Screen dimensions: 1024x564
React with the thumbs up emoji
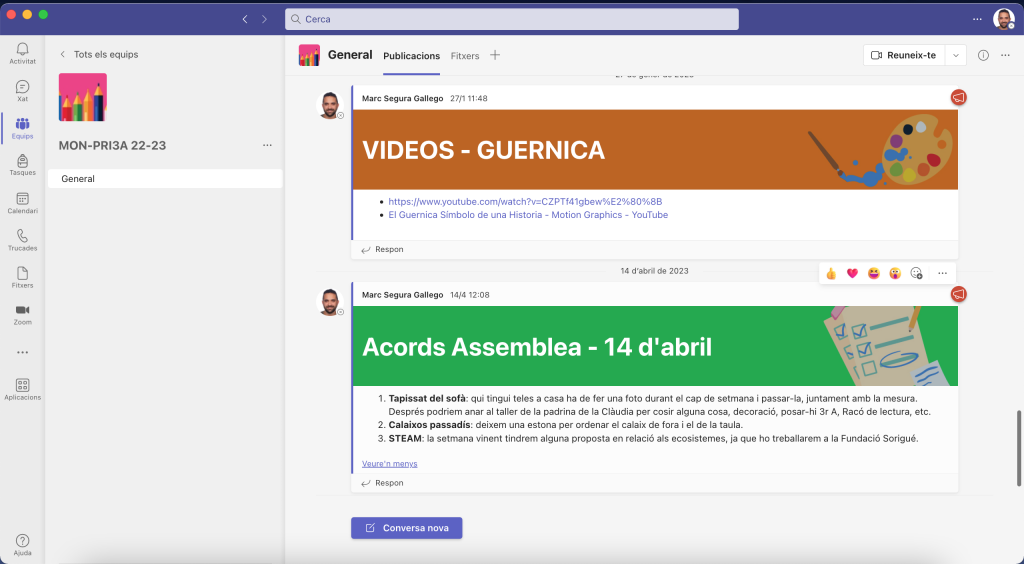click(831, 273)
